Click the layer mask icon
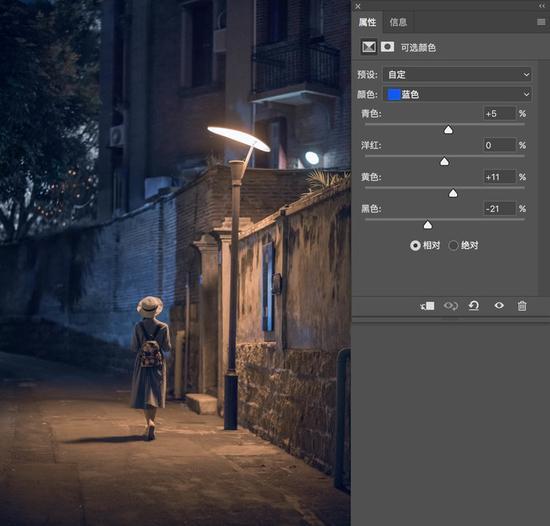550x526 pixels. pyautogui.click(x=388, y=47)
